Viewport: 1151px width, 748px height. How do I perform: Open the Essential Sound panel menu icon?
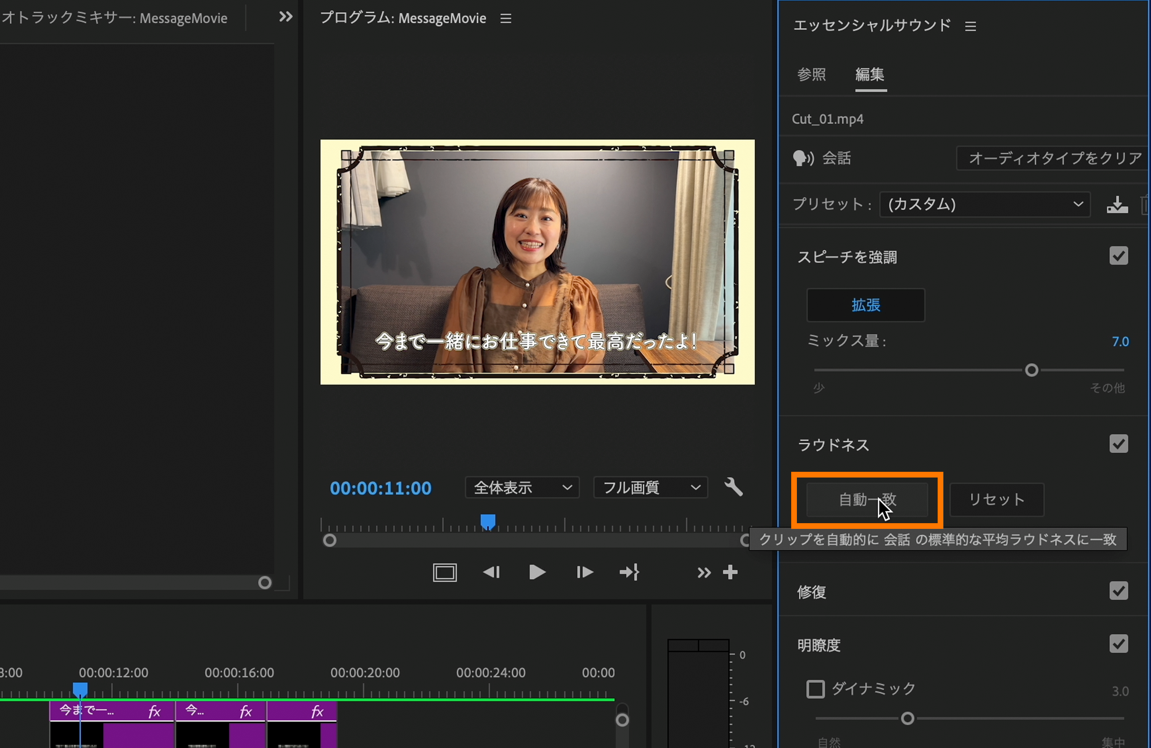(970, 26)
